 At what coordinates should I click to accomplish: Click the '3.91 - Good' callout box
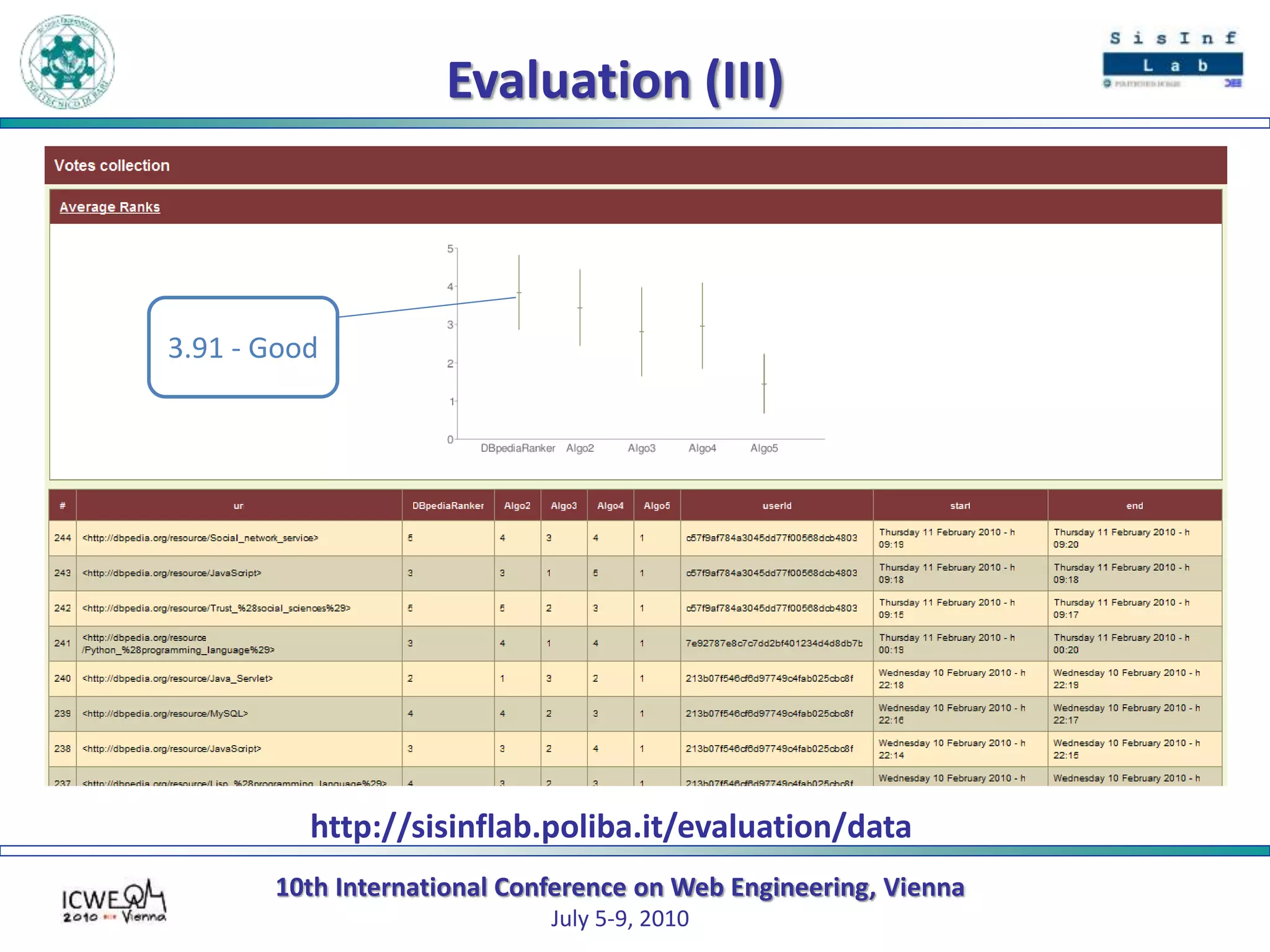242,347
